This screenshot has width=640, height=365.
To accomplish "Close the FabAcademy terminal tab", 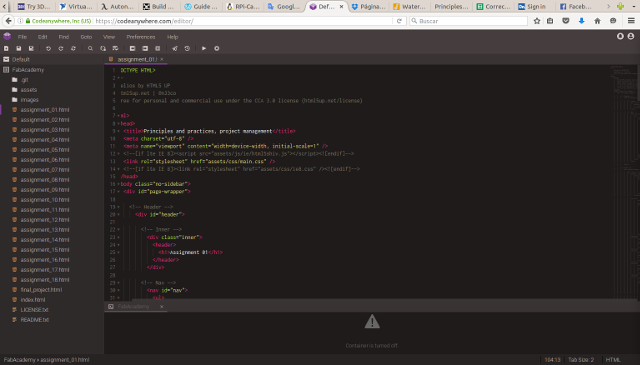I will pyautogui.click(x=162, y=306).
